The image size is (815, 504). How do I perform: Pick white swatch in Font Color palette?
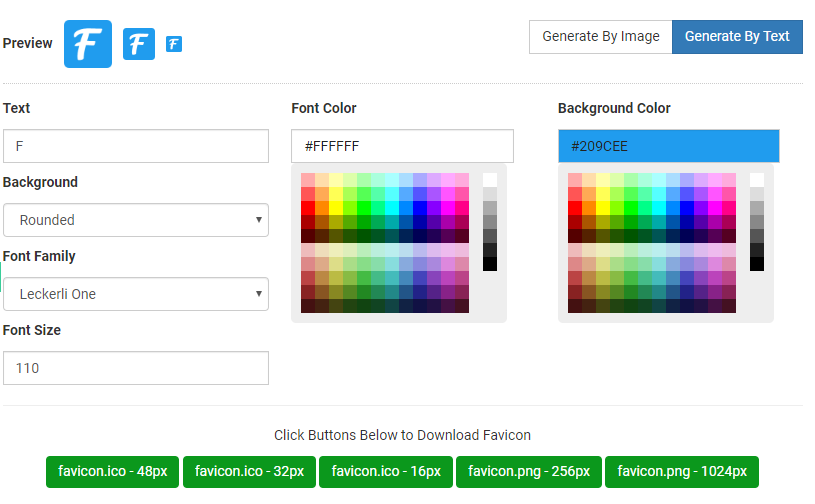click(x=490, y=180)
